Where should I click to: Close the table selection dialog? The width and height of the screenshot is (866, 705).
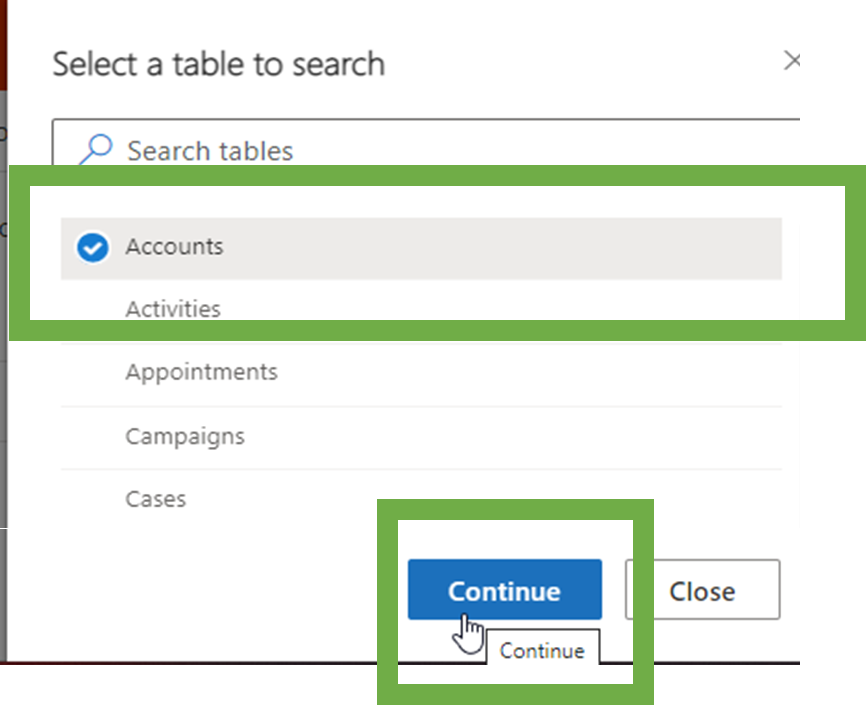point(701,590)
